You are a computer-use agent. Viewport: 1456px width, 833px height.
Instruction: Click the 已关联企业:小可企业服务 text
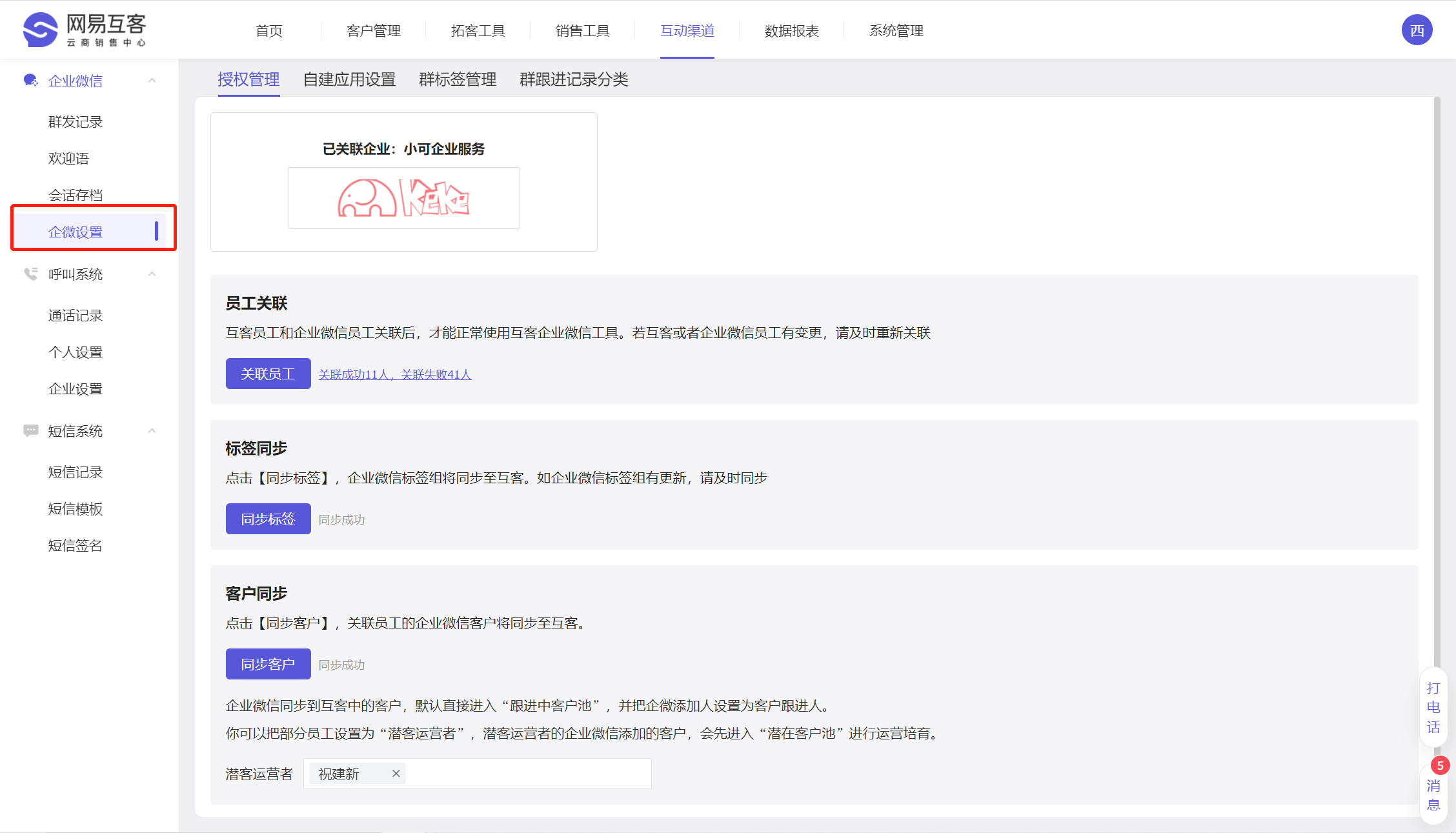pyautogui.click(x=403, y=148)
